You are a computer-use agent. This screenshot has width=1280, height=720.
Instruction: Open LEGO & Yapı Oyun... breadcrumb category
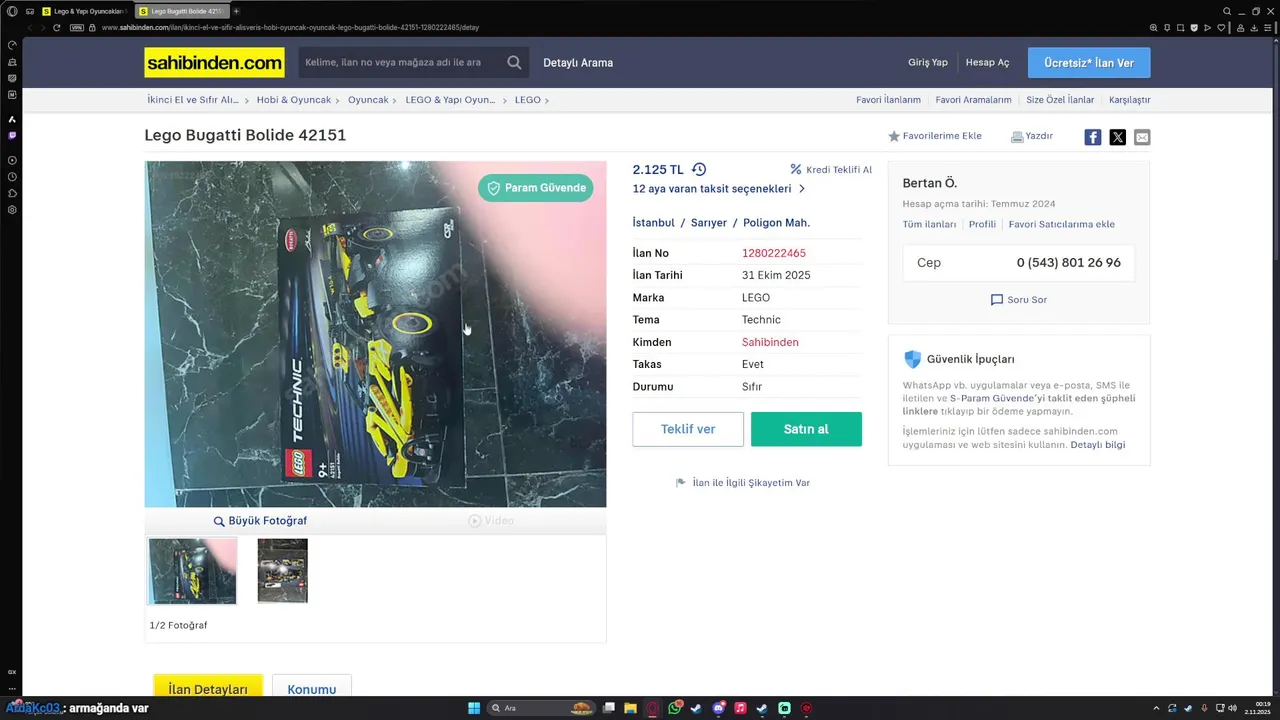(x=450, y=100)
